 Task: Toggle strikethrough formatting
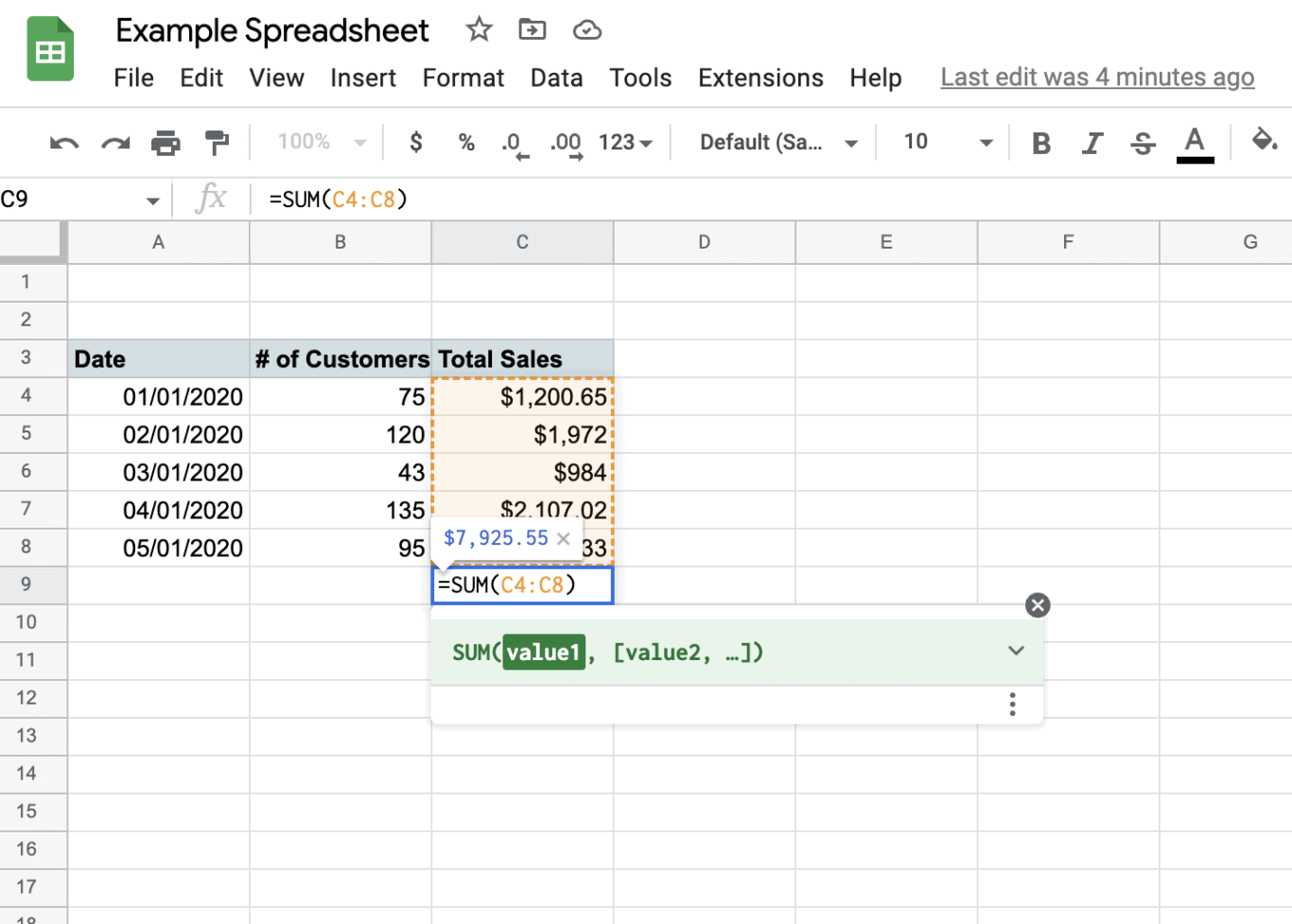(1143, 143)
